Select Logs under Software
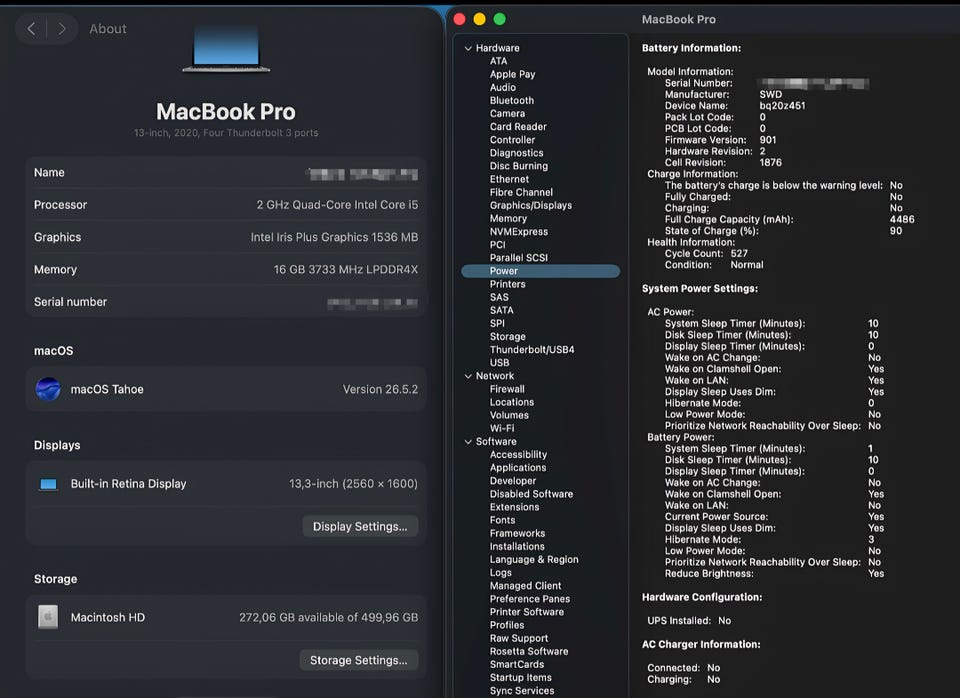Screen dimensions: 960x698 coord(500,573)
